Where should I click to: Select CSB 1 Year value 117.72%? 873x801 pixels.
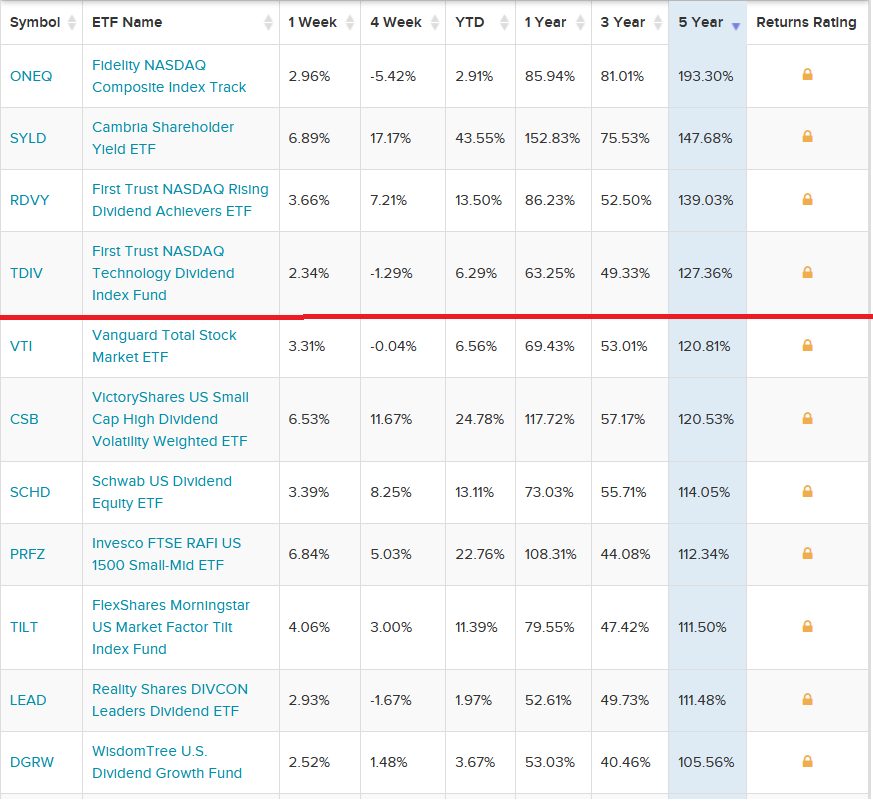click(x=549, y=419)
